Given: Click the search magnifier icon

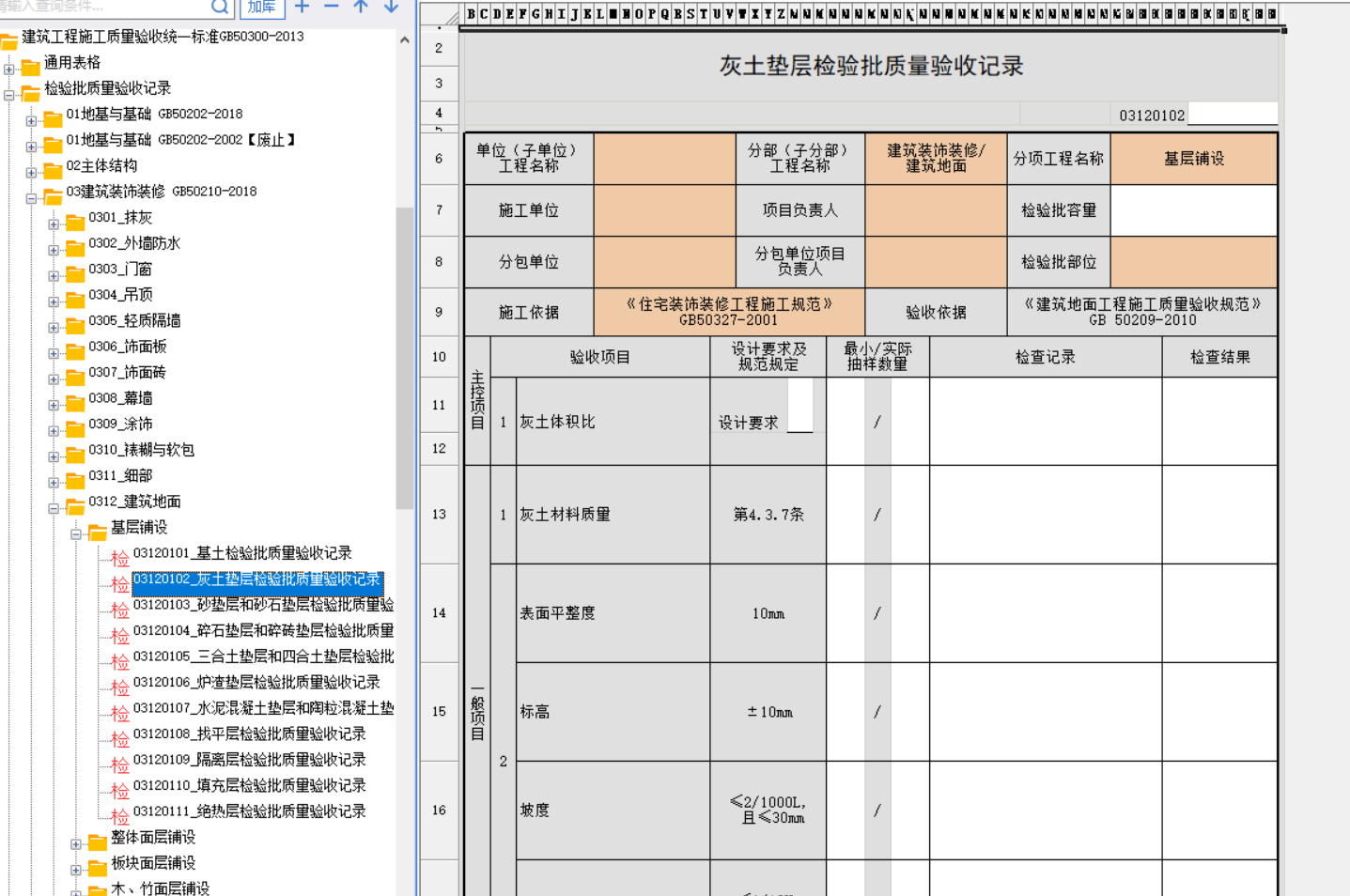Looking at the screenshot, I should [x=219, y=8].
